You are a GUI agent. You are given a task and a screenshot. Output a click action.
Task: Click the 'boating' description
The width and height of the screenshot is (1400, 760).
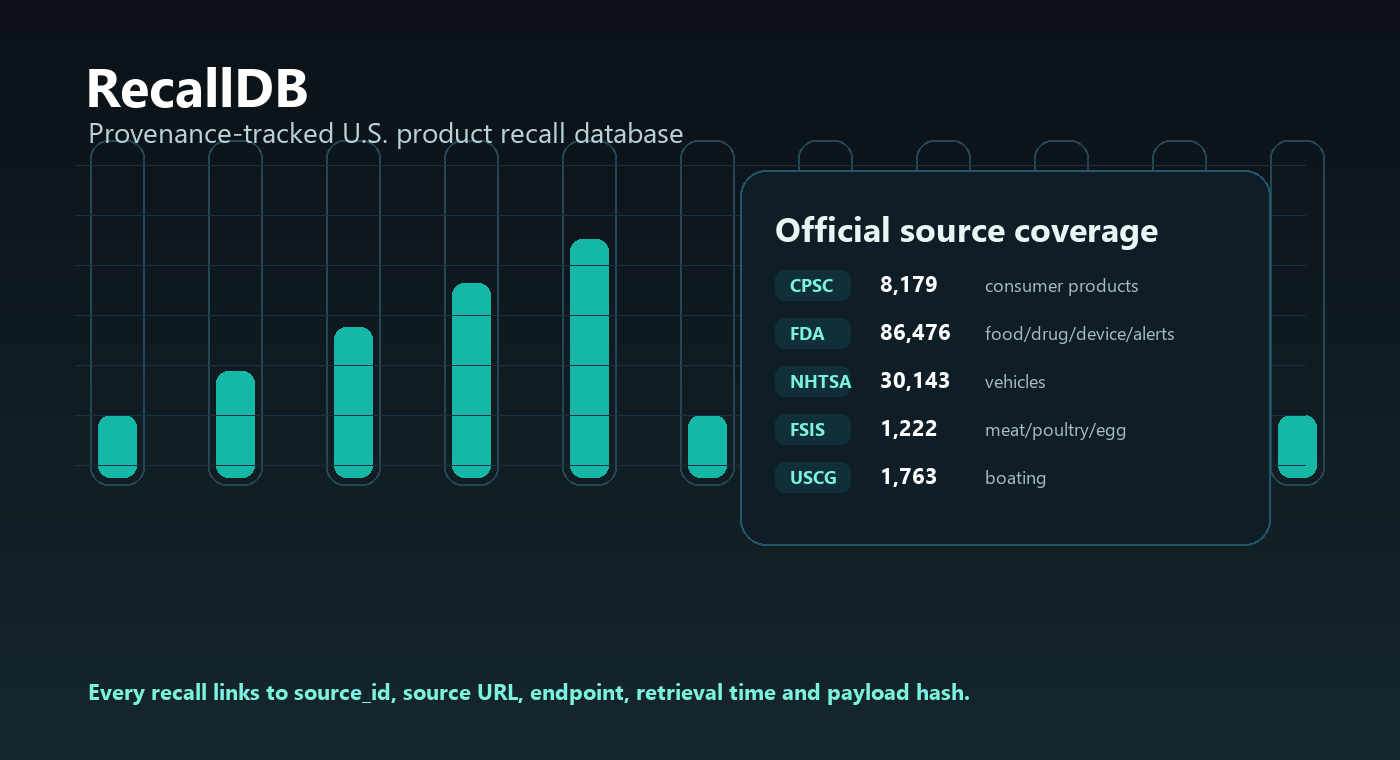[x=1015, y=478]
